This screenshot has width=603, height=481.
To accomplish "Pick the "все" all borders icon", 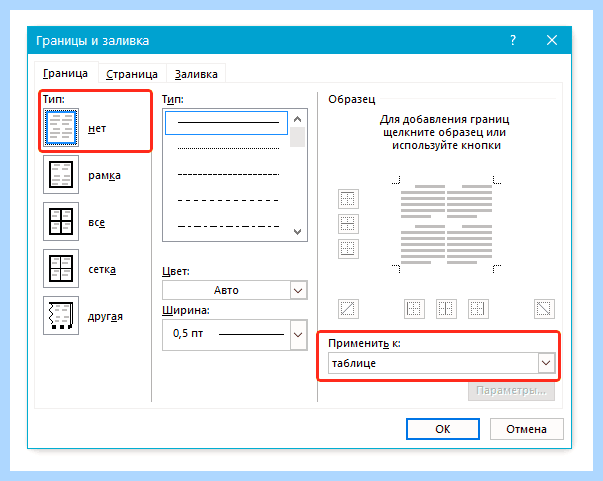I will coord(61,221).
